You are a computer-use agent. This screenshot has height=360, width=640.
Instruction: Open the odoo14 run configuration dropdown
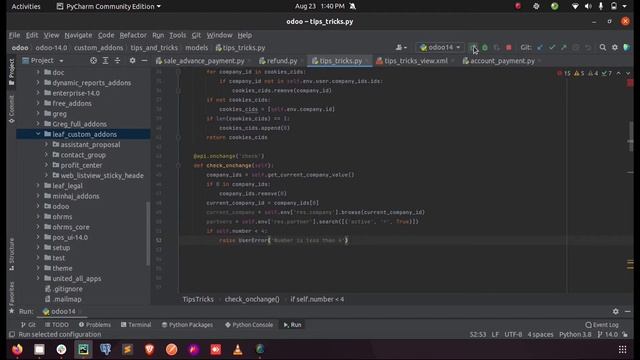[440, 48]
